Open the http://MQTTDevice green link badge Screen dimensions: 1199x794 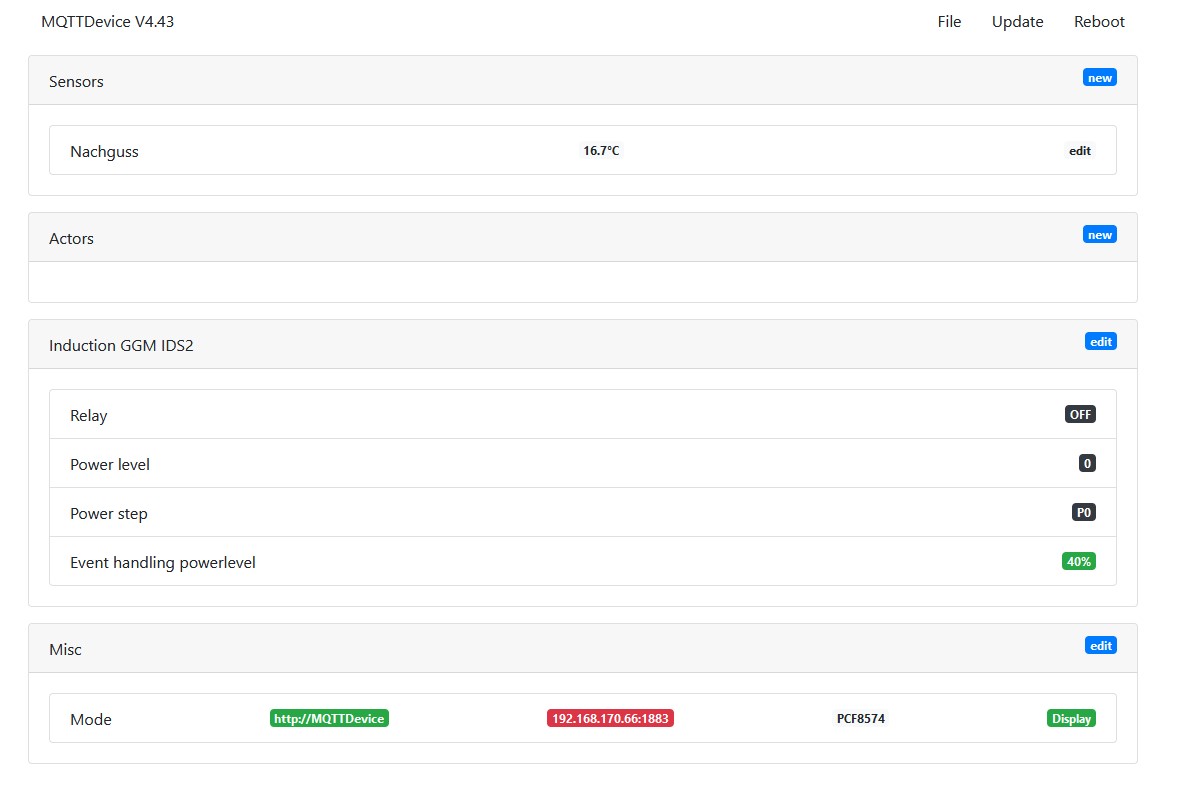[x=329, y=719]
